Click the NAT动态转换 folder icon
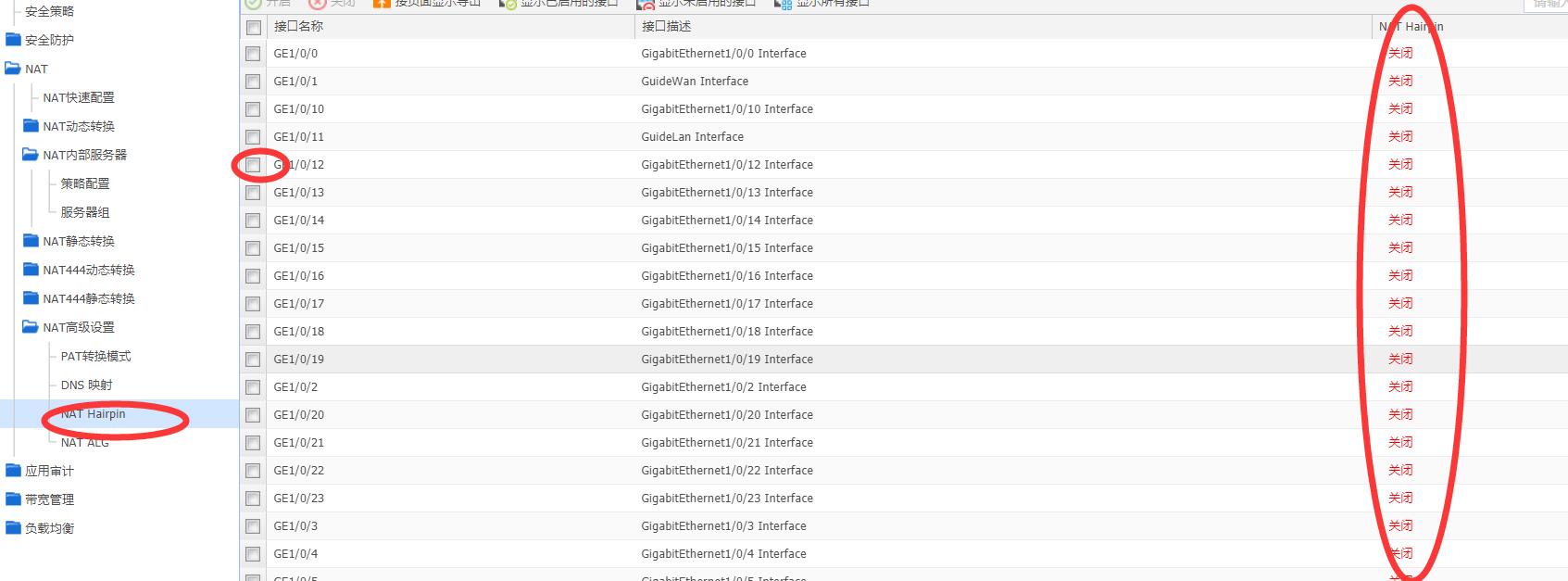Image resolution: width=1568 pixels, height=581 pixels. (31, 126)
